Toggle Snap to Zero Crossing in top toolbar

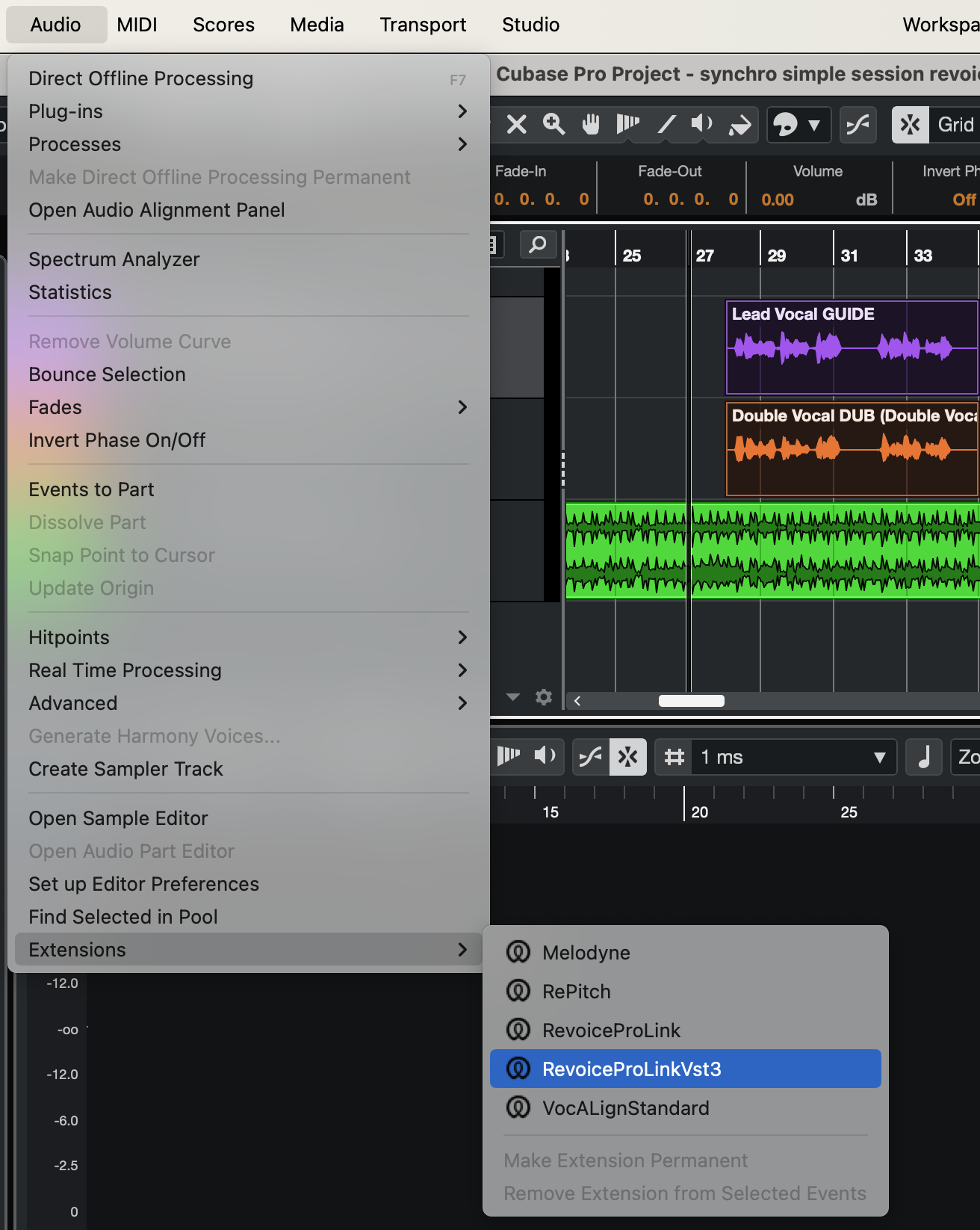(x=857, y=124)
